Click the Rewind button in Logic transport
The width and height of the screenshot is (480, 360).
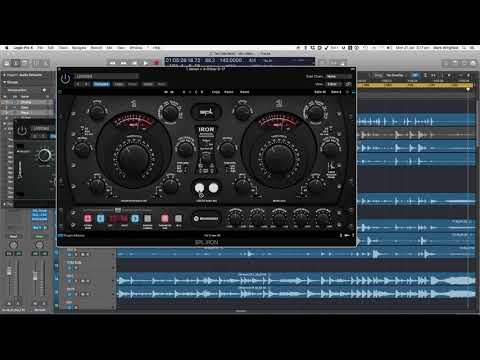(x=113, y=63)
